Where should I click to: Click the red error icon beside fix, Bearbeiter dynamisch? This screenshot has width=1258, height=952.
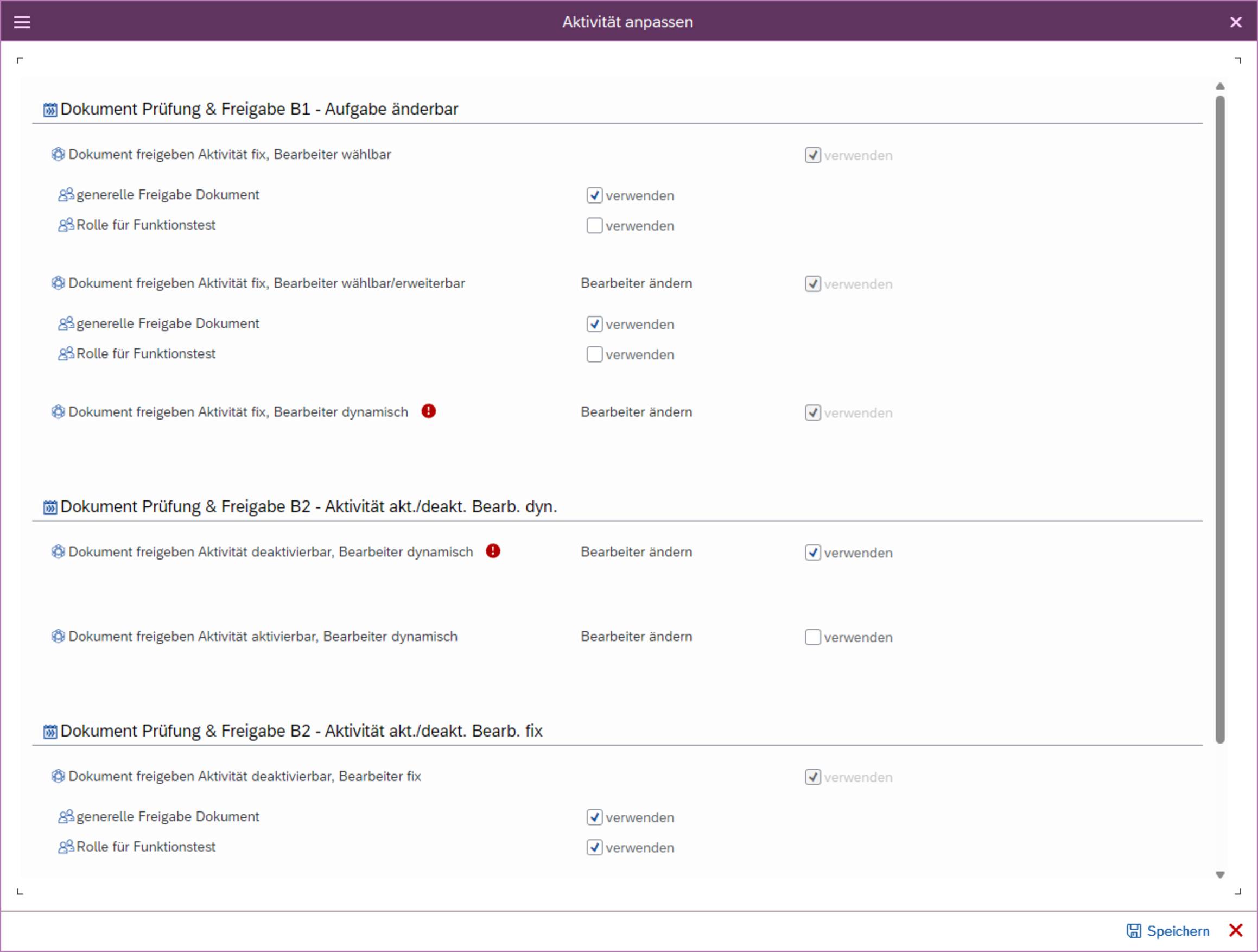coord(428,411)
